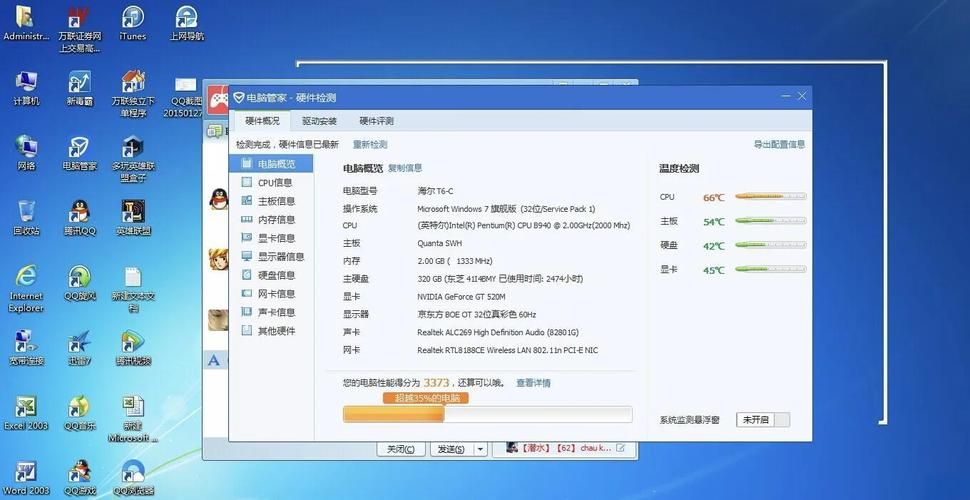Select the 上网导航 desktop icon
The height and width of the screenshot is (500, 970).
coord(186,24)
